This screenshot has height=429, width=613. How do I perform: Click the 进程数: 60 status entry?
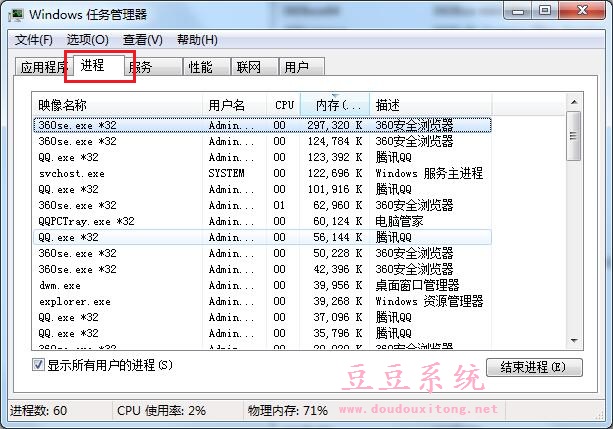pyautogui.click(x=38, y=411)
